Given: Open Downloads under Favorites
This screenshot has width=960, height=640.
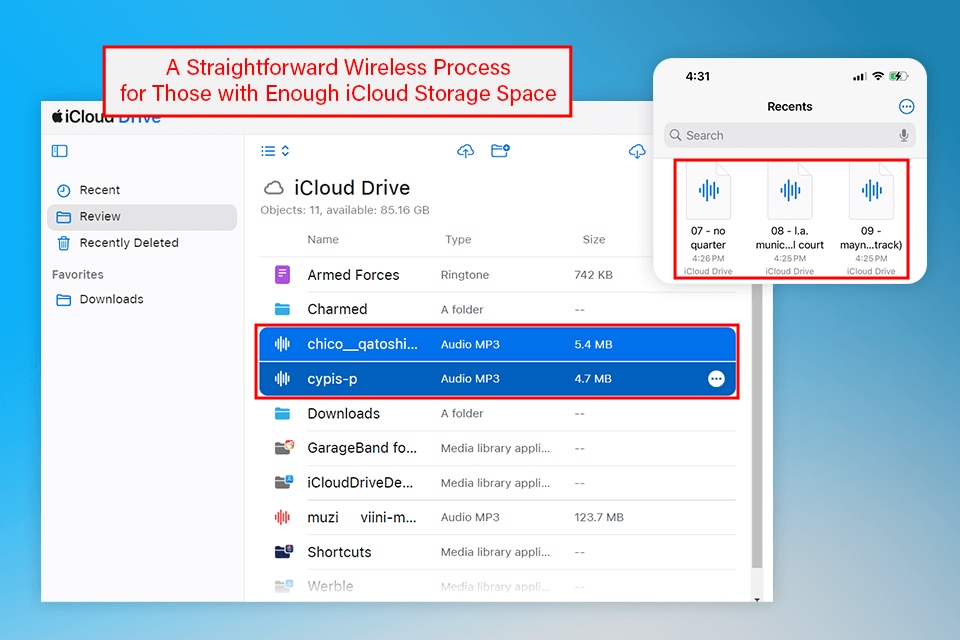Looking at the screenshot, I should [x=142, y=299].
